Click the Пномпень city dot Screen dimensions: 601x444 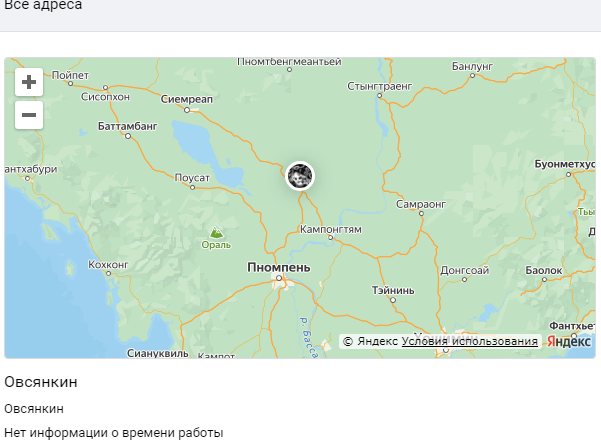coord(279,278)
